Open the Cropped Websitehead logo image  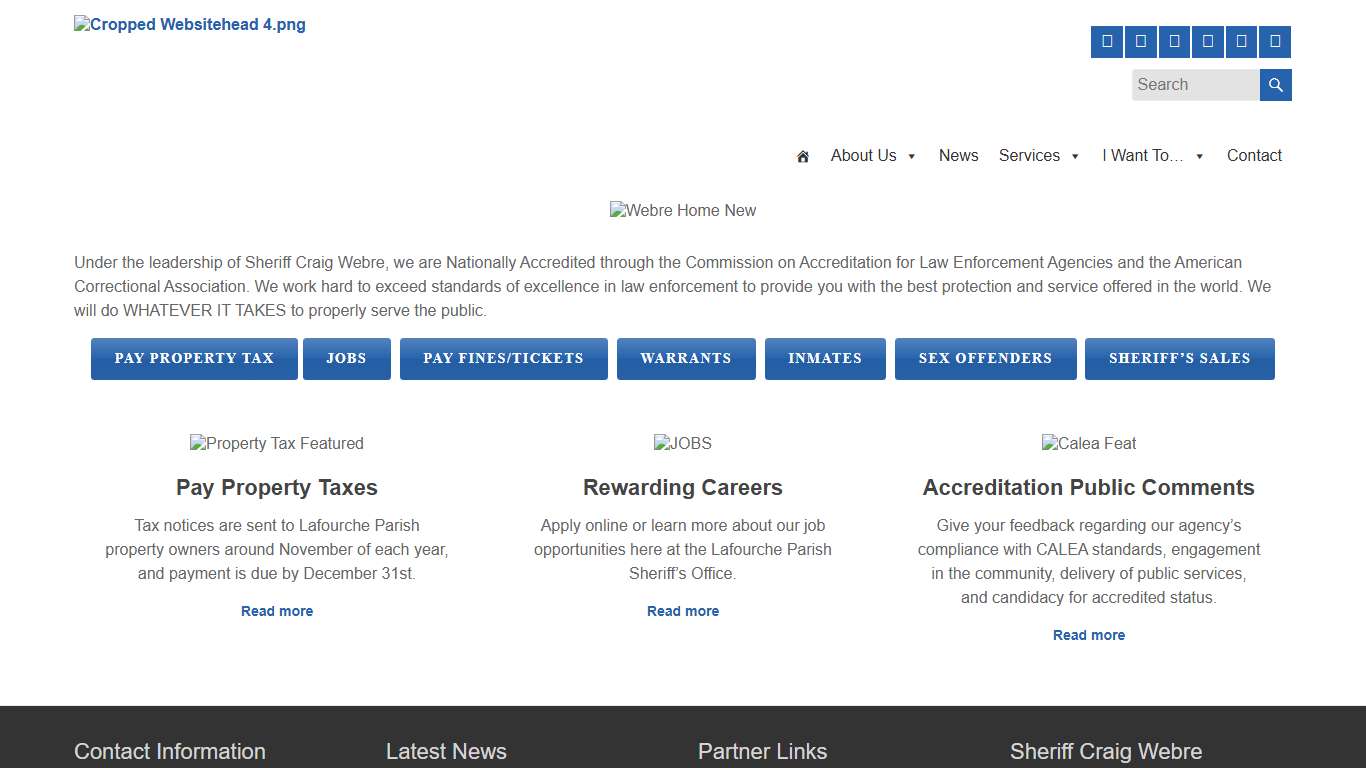coord(190,25)
